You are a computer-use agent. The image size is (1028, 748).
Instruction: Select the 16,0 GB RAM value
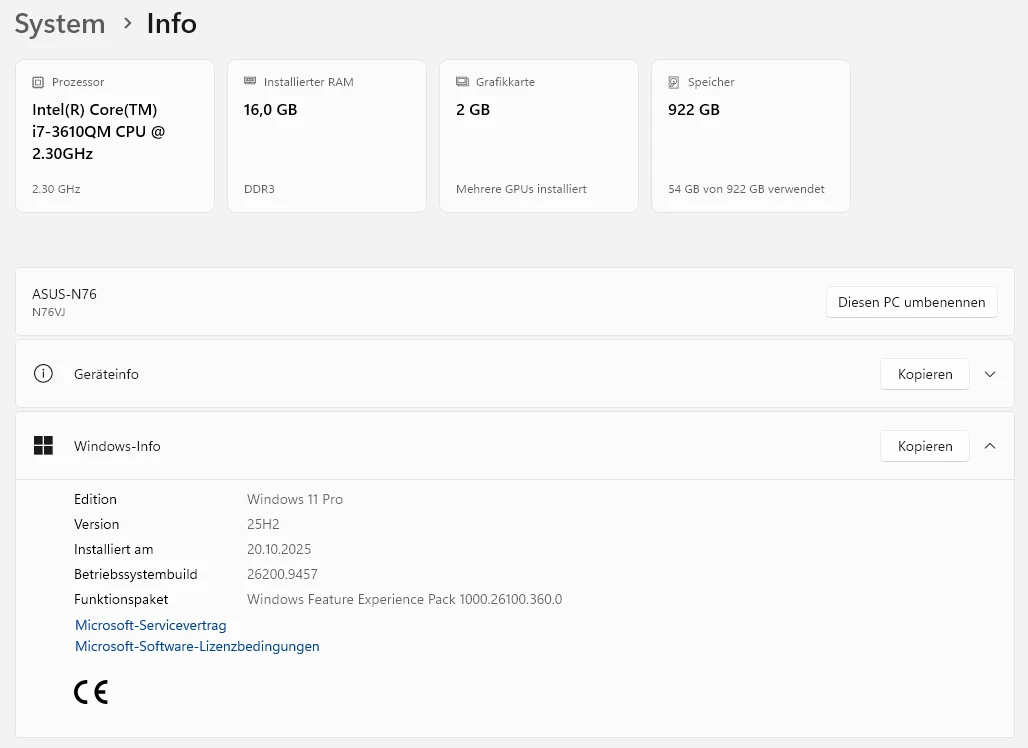[x=270, y=109]
